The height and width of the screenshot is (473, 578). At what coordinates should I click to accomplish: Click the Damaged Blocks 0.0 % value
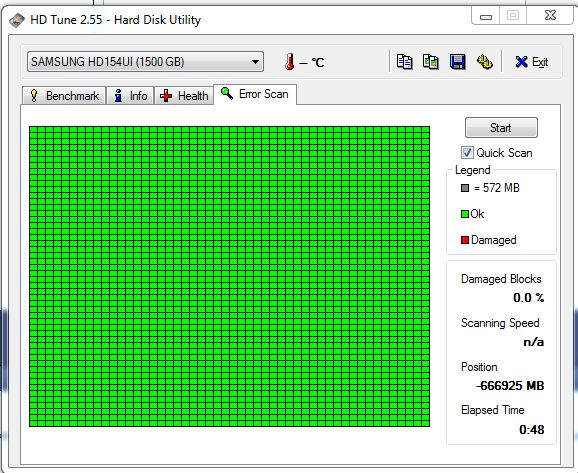pos(528,298)
